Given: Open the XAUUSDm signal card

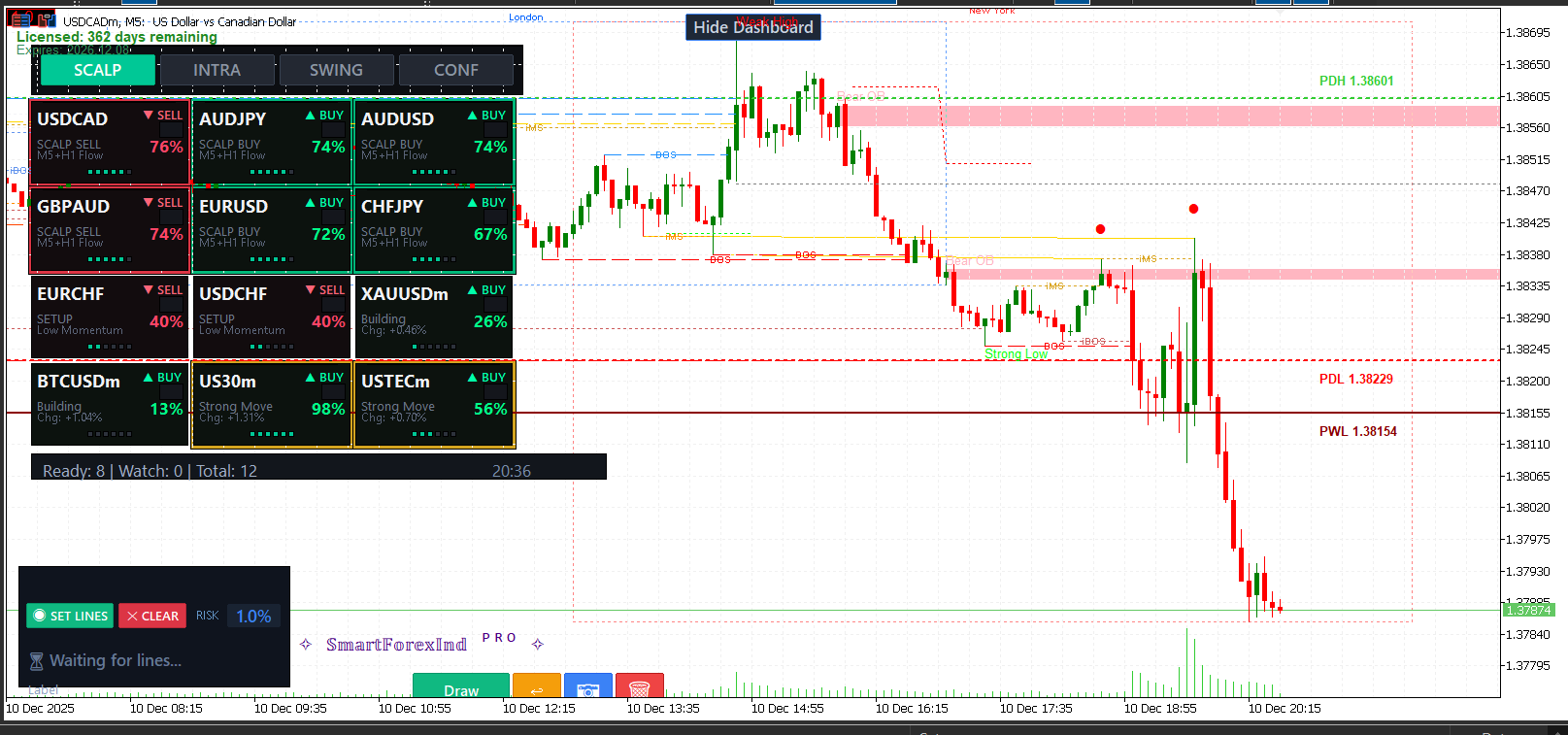Looking at the screenshot, I should pos(433,317).
